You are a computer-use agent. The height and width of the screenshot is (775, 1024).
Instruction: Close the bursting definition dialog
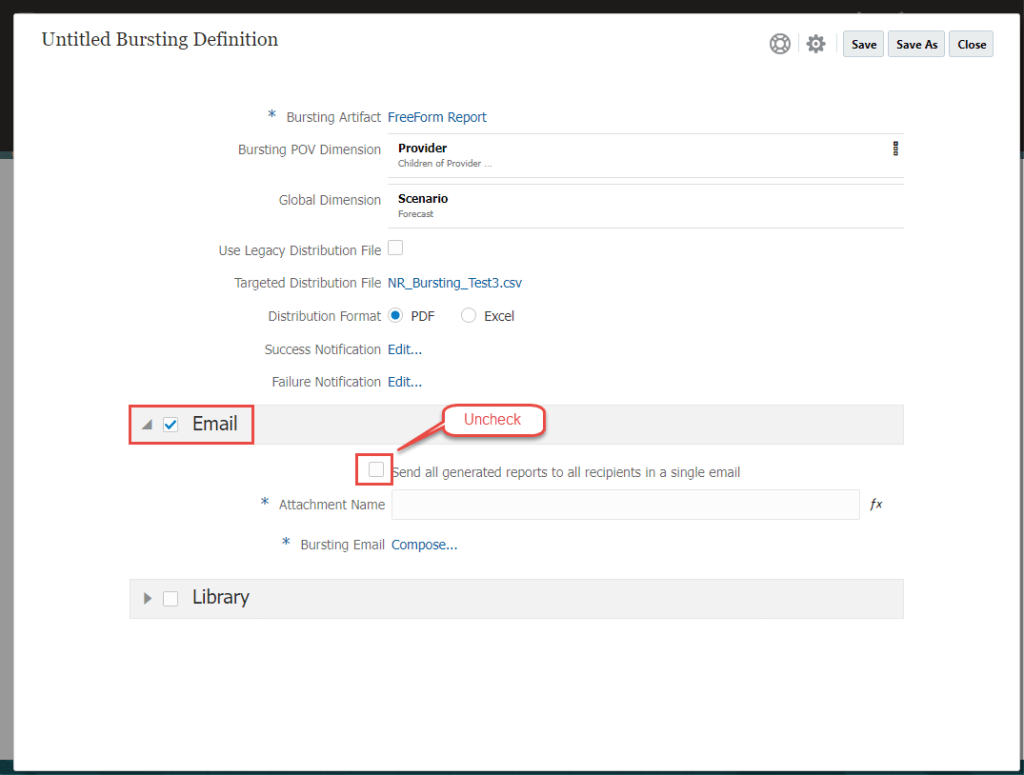point(971,44)
